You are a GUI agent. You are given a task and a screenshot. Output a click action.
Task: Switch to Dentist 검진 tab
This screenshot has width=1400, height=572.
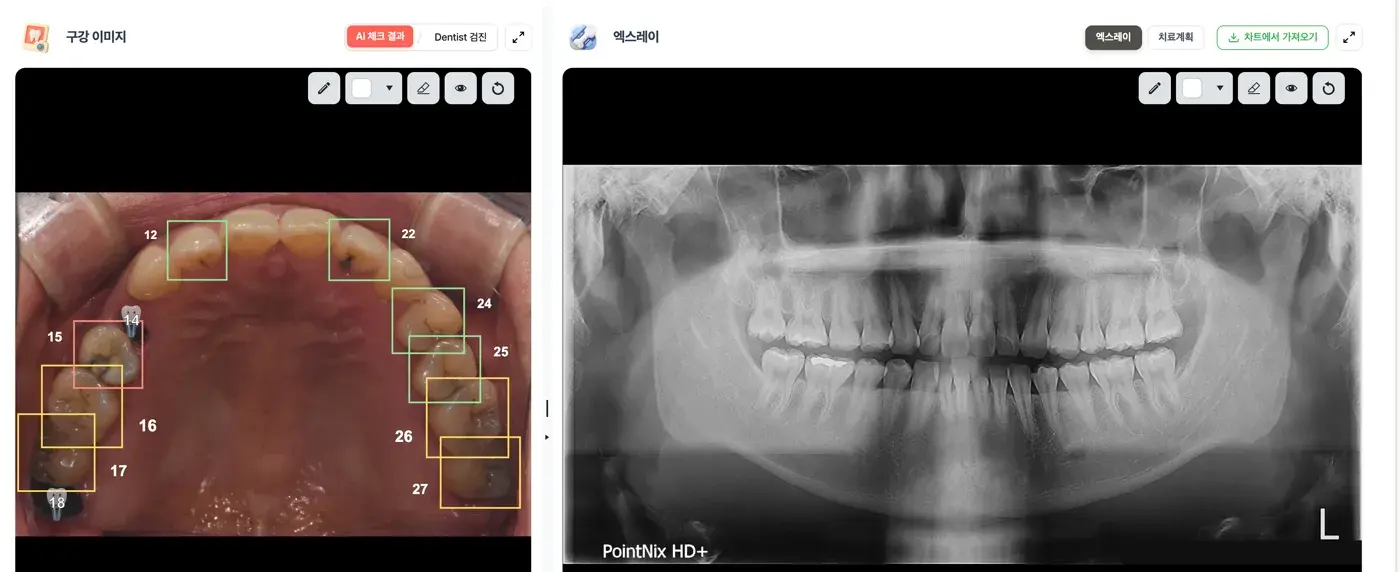(x=460, y=37)
